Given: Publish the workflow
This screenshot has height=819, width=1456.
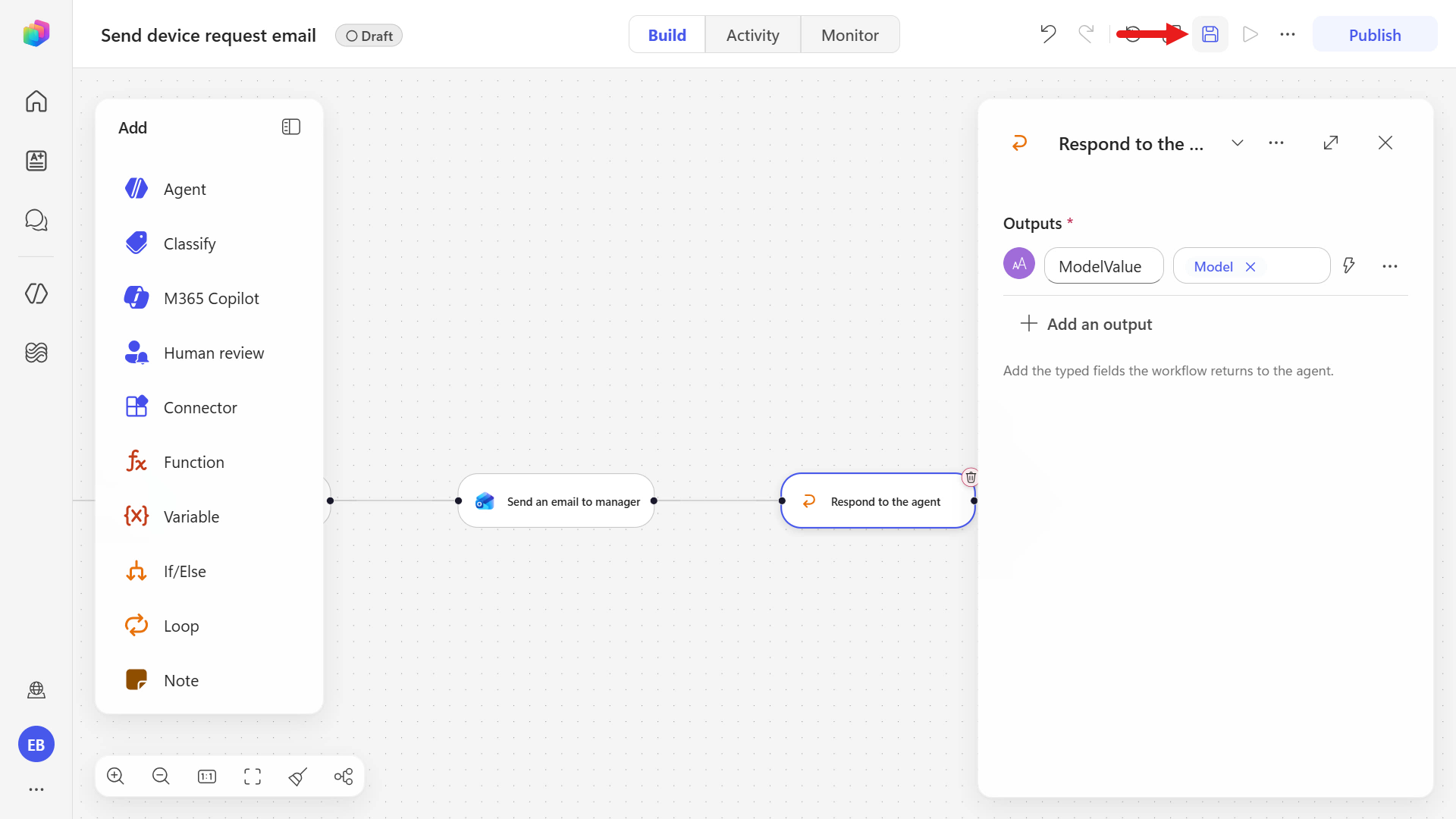Looking at the screenshot, I should coord(1374,35).
